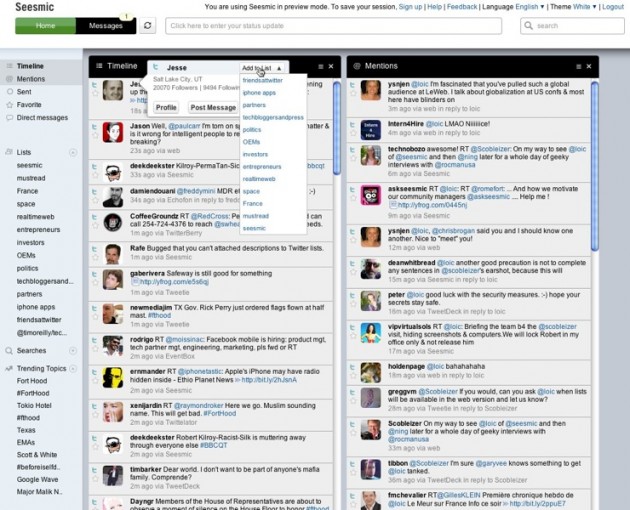The width and height of the screenshot is (630, 510).
Task: Open CoffeeGroundz avatar thumbnail
Action: coord(113,222)
